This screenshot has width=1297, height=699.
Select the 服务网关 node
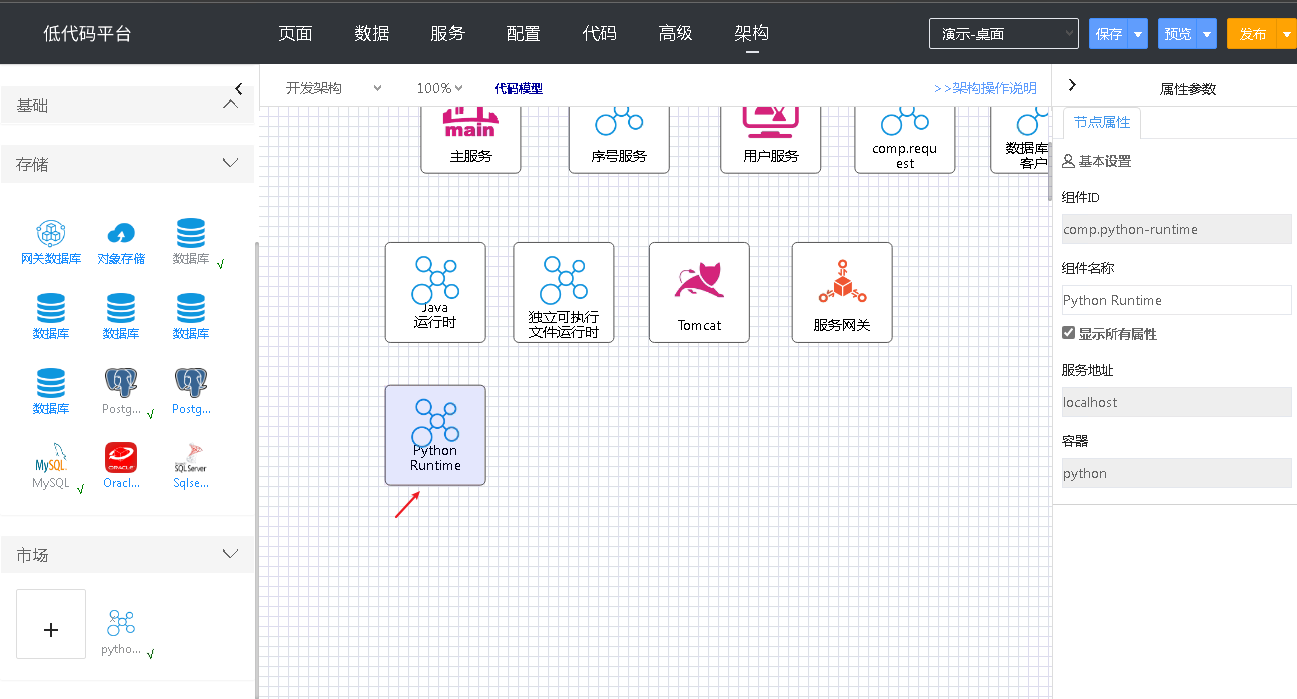coord(842,292)
